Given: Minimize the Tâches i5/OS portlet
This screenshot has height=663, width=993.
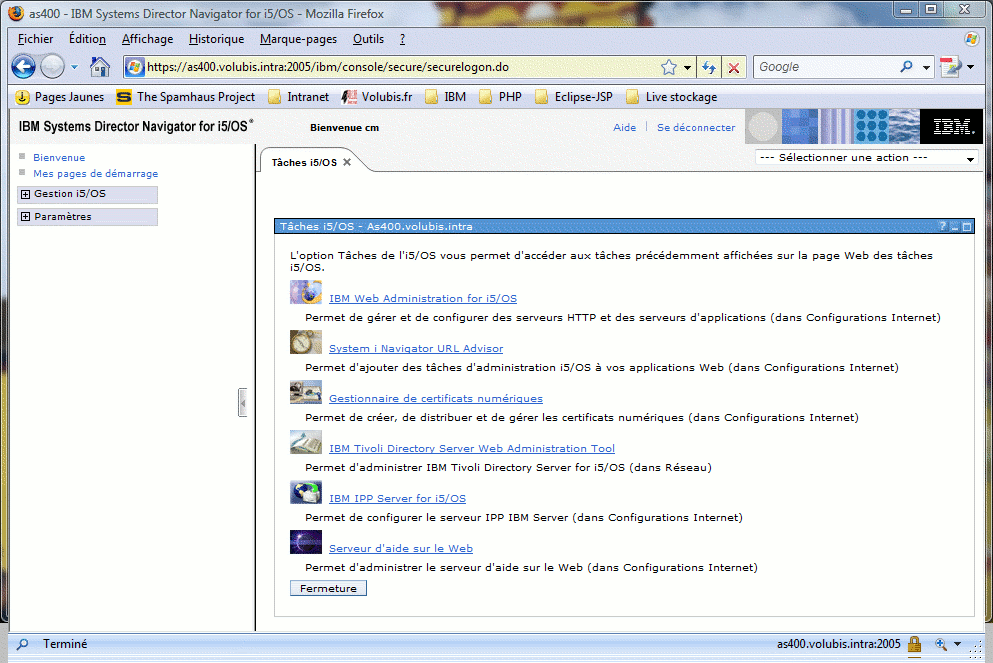Looking at the screenshot, I should 954,227.
